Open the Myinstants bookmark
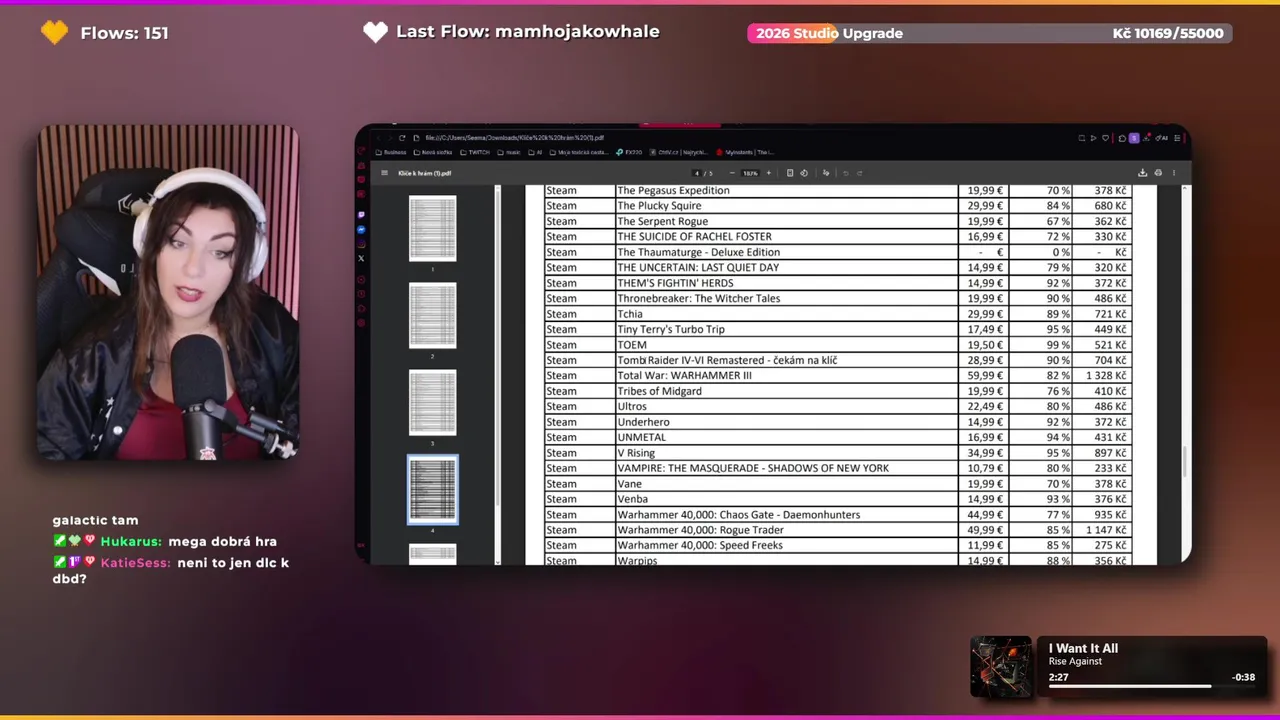1280x720 pixels. click(745, 152)
